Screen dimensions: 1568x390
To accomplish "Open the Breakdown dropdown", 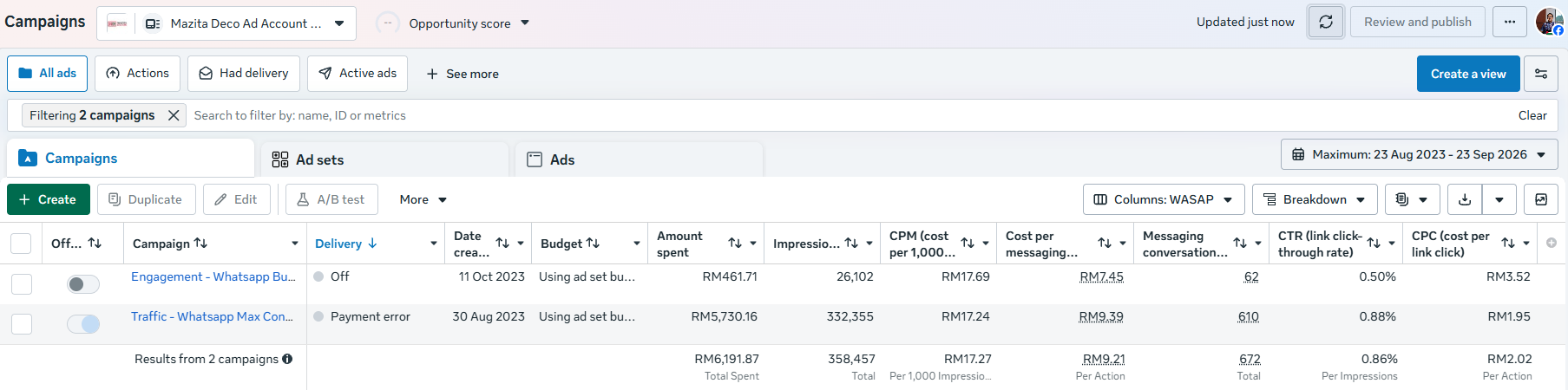I will (x=1315, y=199).
